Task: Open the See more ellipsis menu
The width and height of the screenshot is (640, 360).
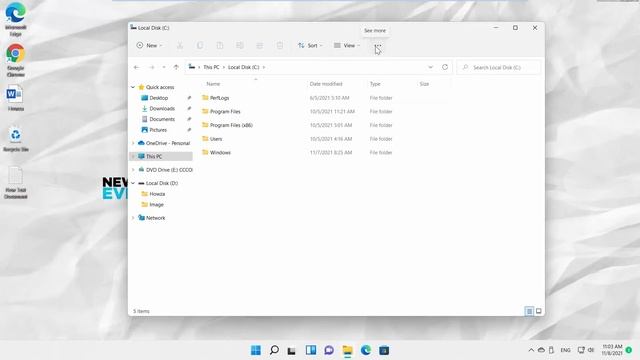Action: [378, 45]
